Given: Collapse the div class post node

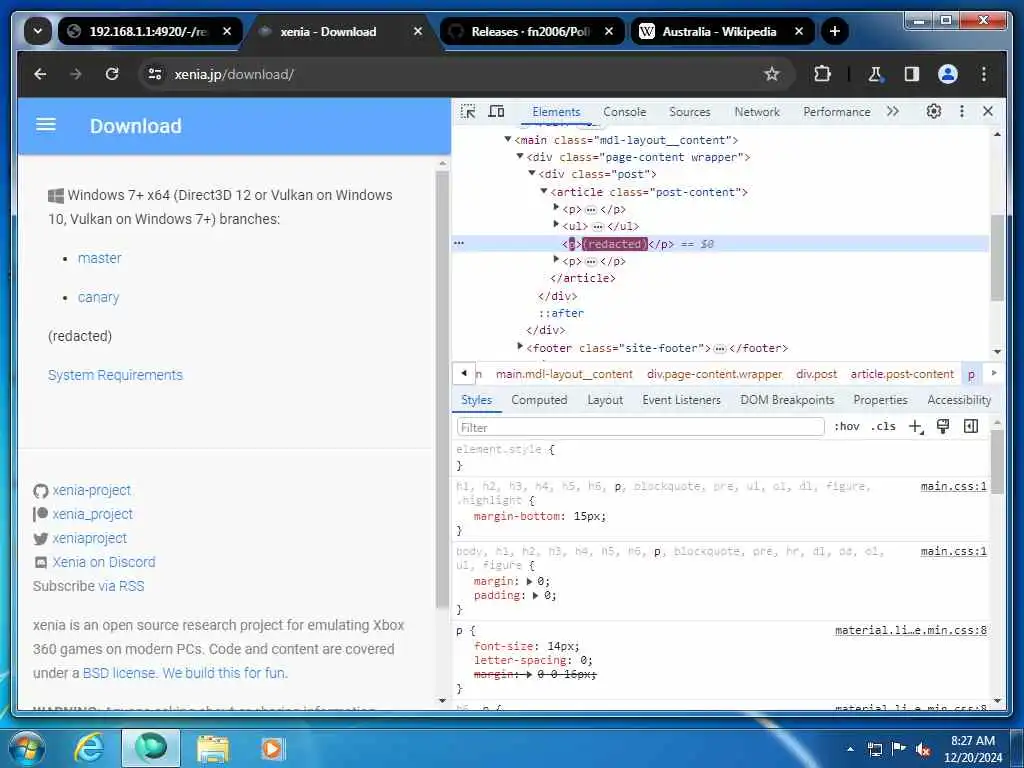Looking at the screenshot, I should click(x=532, y=173).
